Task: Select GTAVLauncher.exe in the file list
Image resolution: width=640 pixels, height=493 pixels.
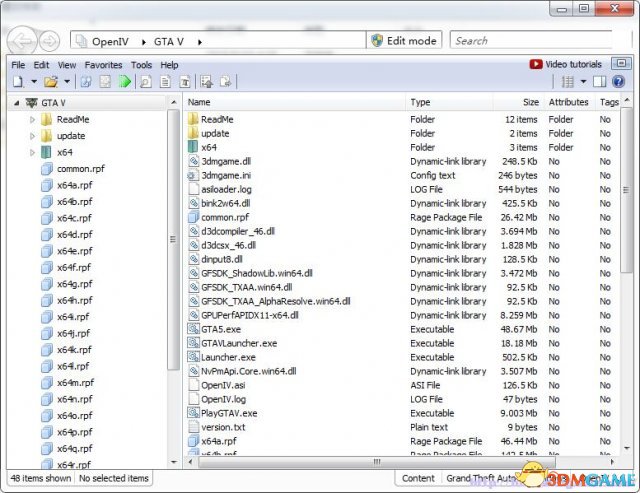Action: point(239,343)
